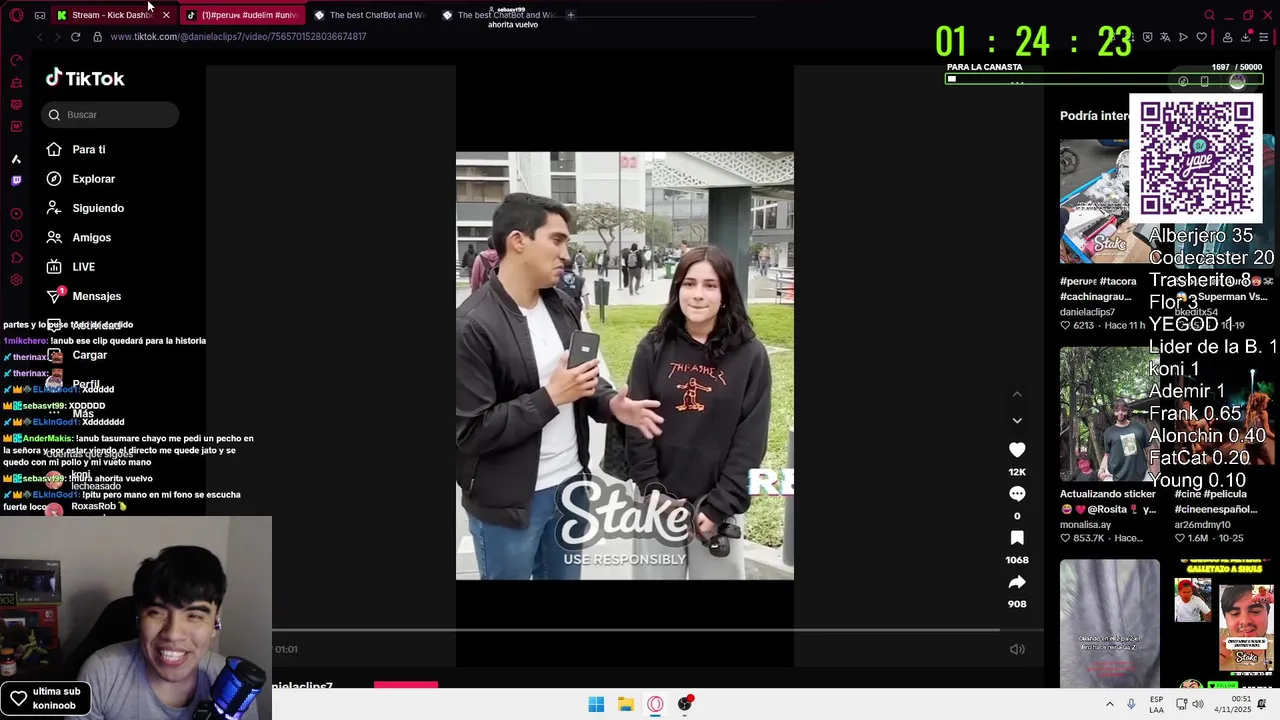Open downloads panel icon

(1245, 37)
